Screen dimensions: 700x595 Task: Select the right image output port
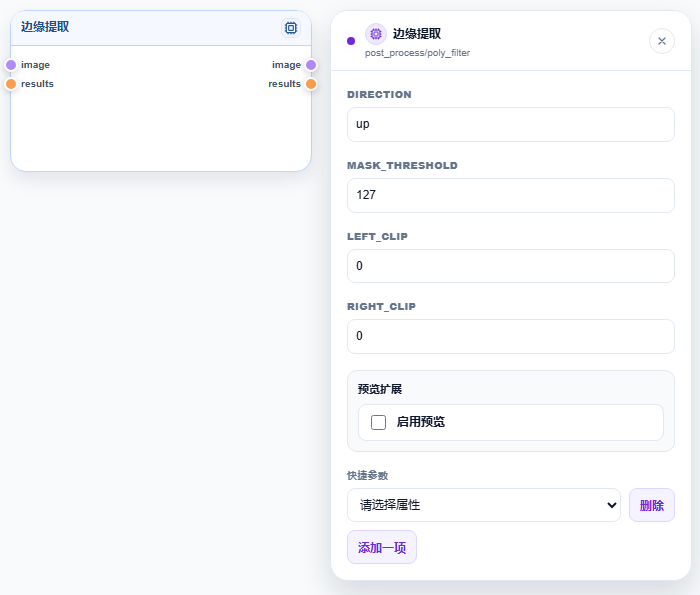(311, 65)
